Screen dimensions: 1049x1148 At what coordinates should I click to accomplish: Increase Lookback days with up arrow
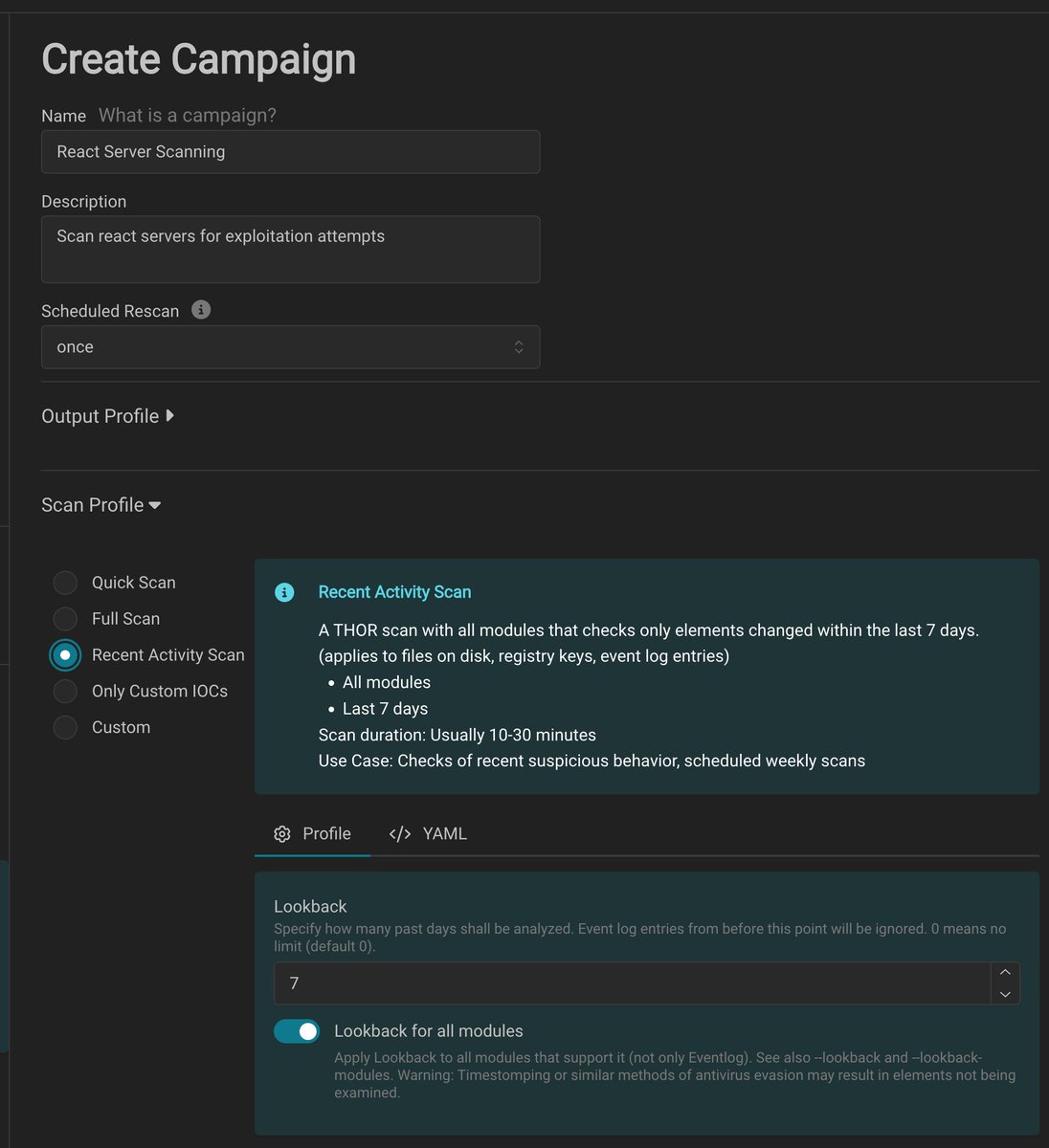click(1005, 972)
